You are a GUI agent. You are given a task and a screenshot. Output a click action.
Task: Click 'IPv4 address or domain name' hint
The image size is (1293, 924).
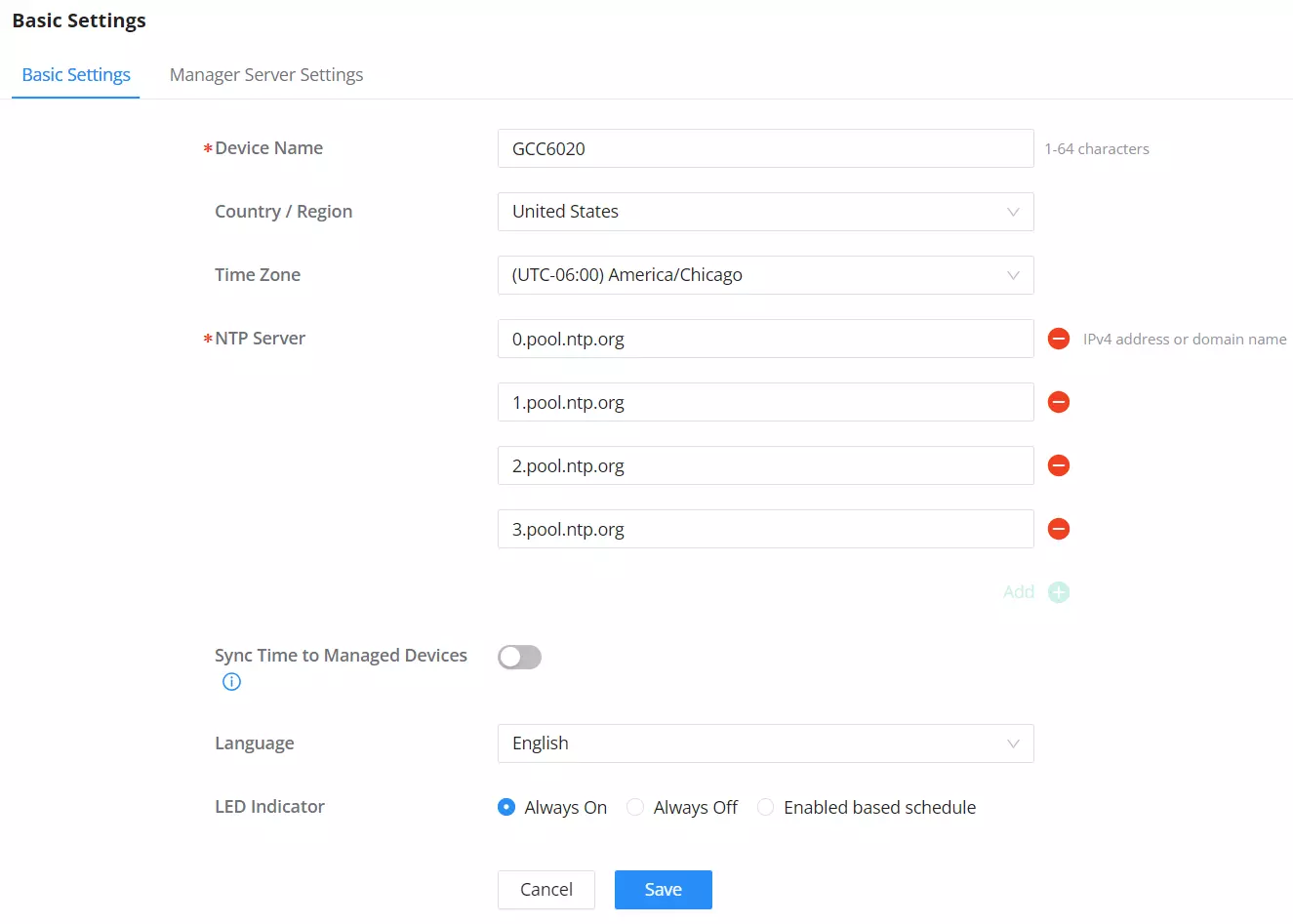(x=1185, y=340)
